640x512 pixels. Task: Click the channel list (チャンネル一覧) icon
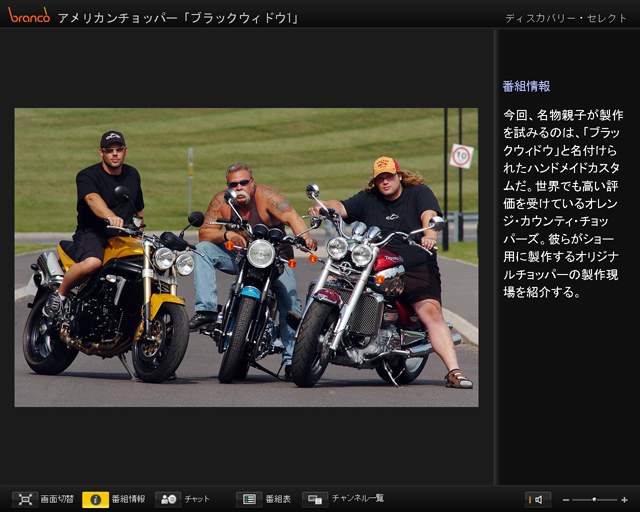pos(315,499)
